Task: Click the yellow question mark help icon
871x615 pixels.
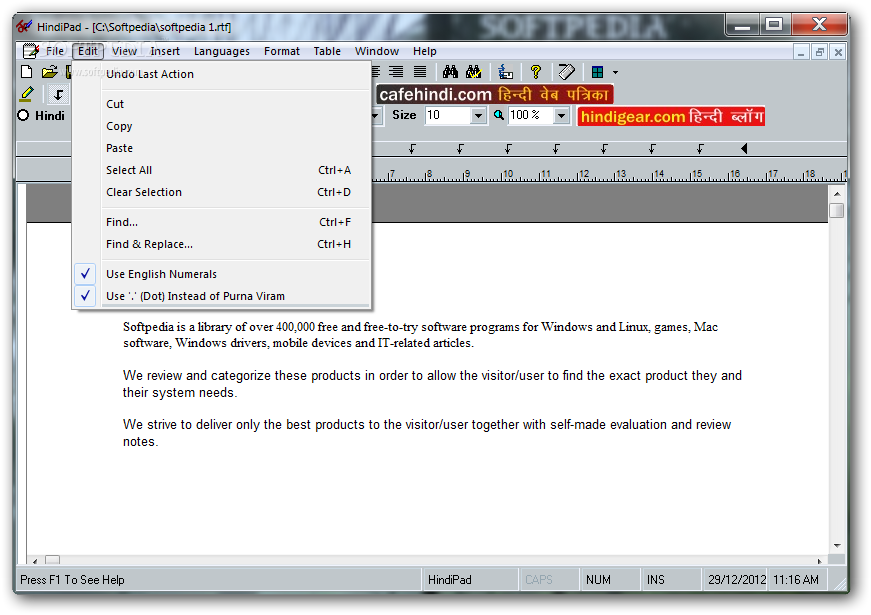Action: point(535,72)
